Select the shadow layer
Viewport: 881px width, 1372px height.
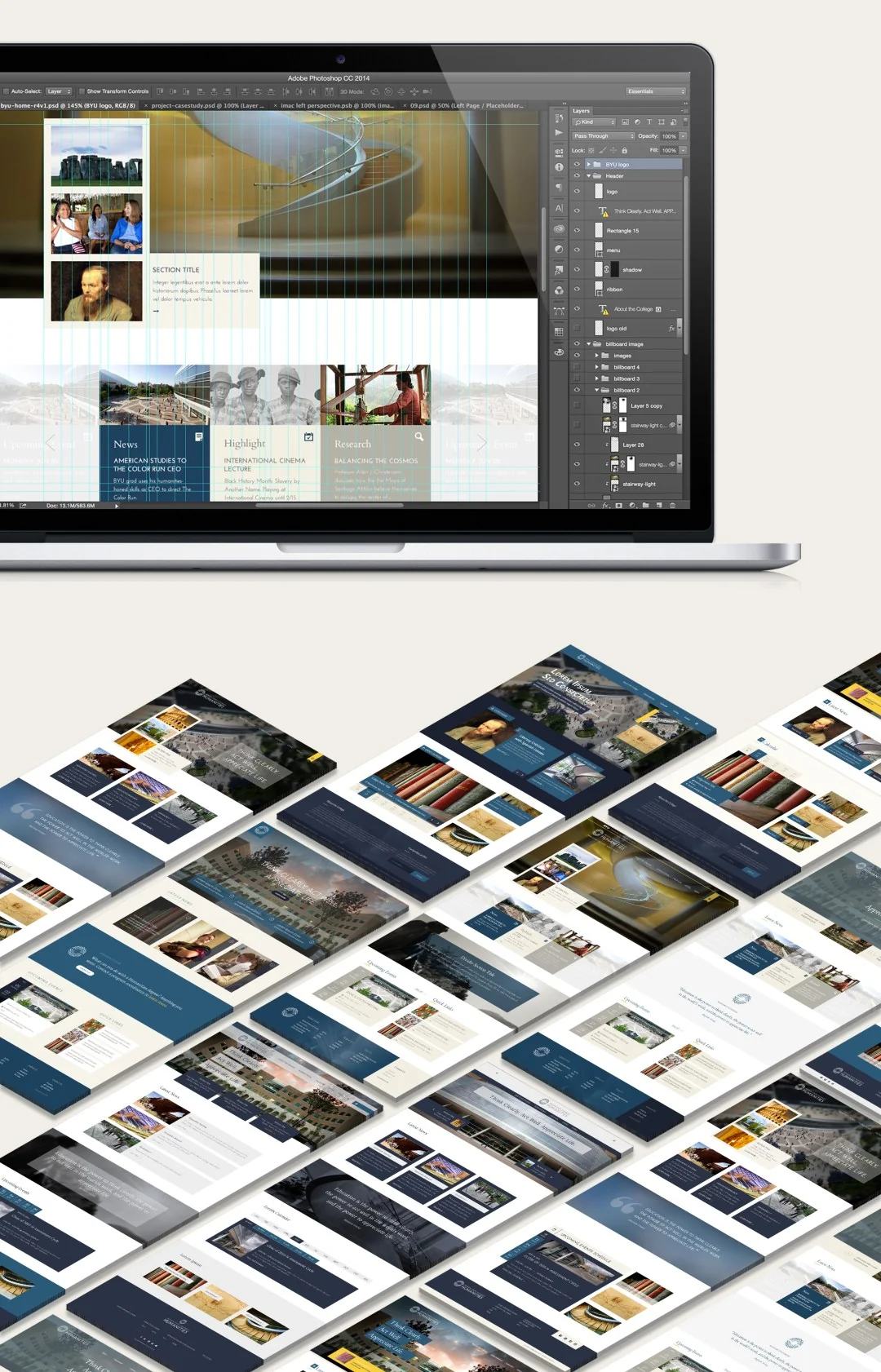[628, 269]
